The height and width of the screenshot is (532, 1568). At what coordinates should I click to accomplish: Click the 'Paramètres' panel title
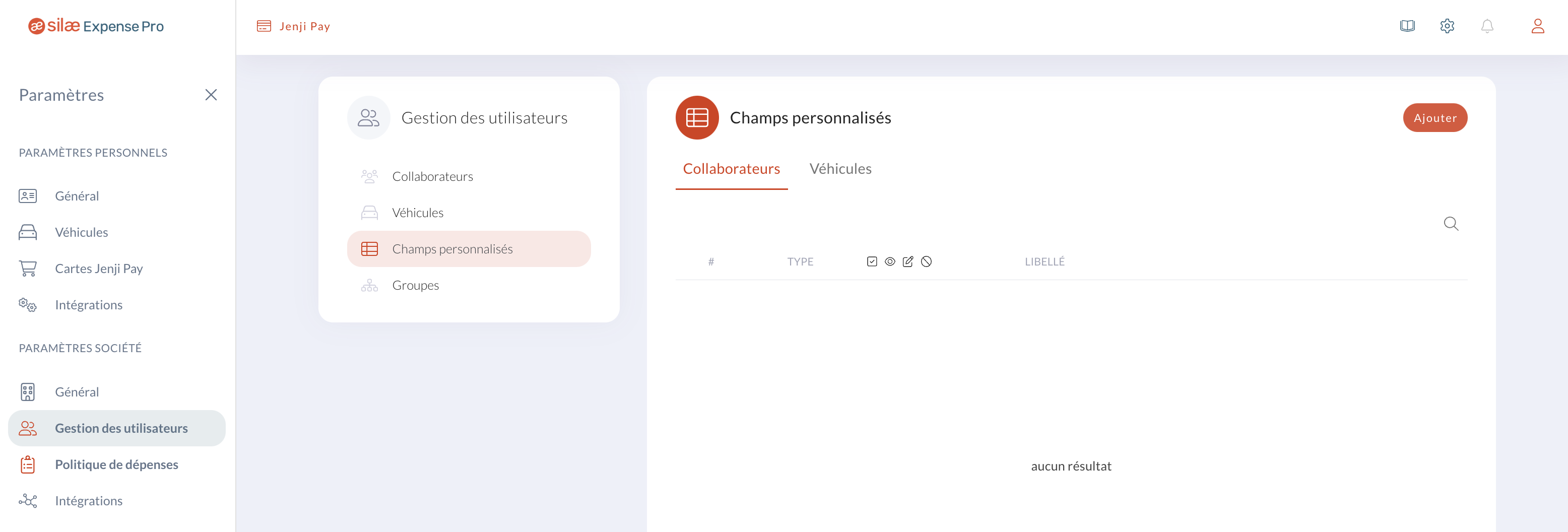pyautogui.click(x=61, y=95)
